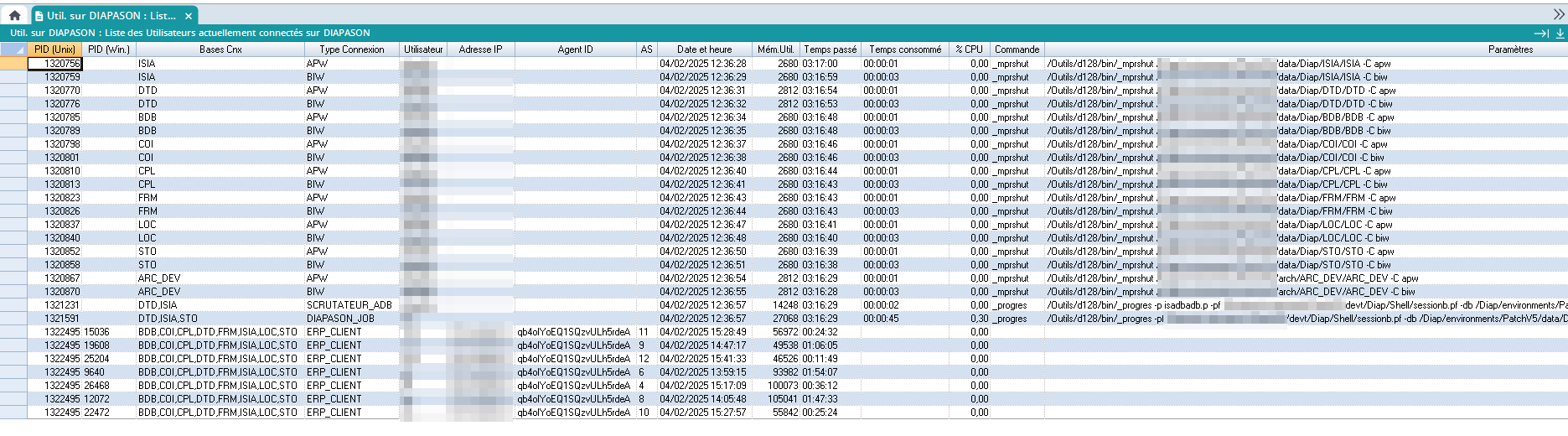This screenshot has height=436, width=1568.
Task: Sort by PID (Unix) column header
Action: pos(54,49)
